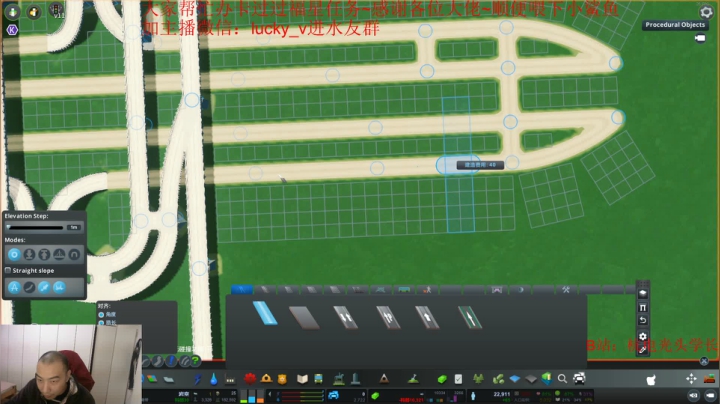Click the back camera button bottom right

pos(710,395)
